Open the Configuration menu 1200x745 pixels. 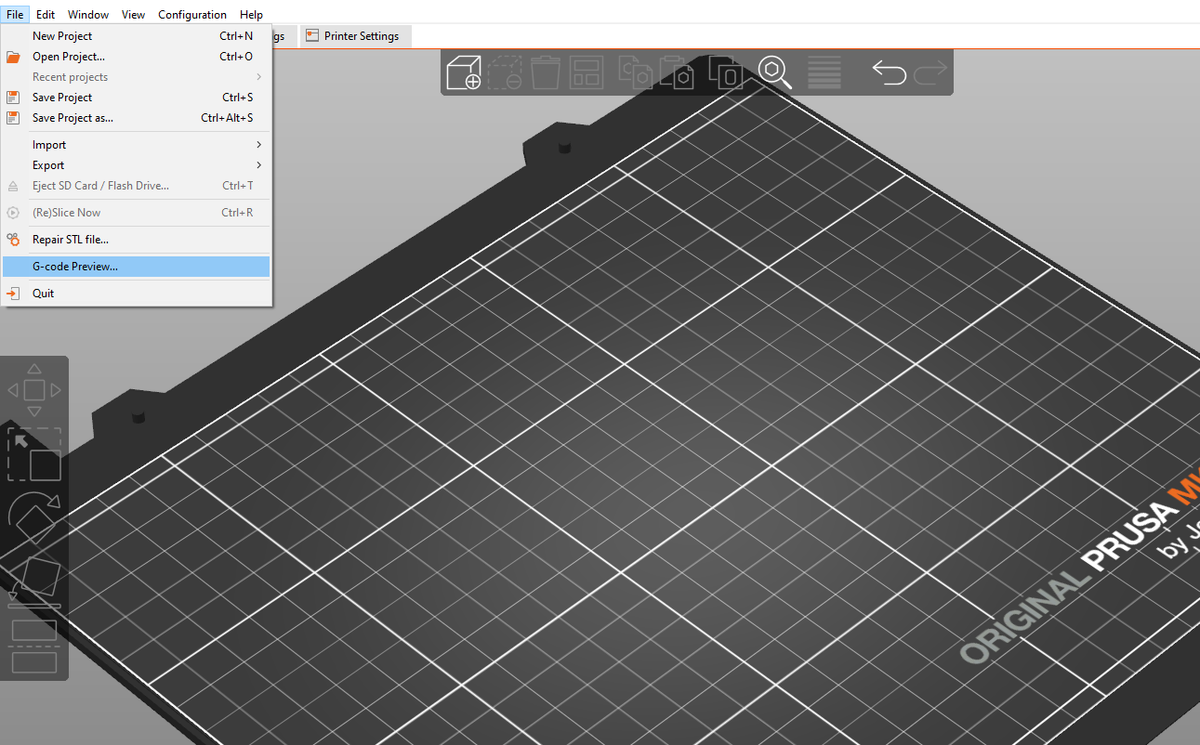[192, 14]
